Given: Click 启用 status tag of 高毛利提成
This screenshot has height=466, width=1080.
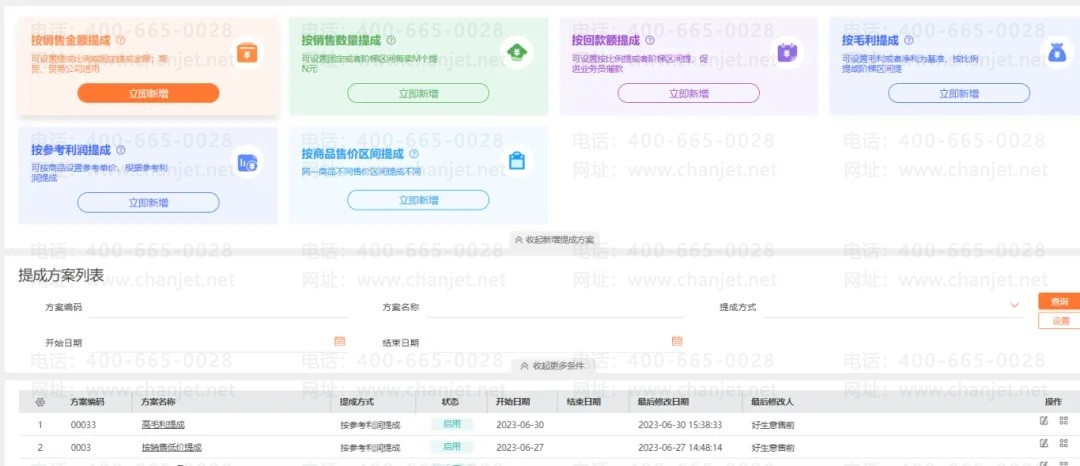Looking at the screenshot, I should (x=452, y=424).
